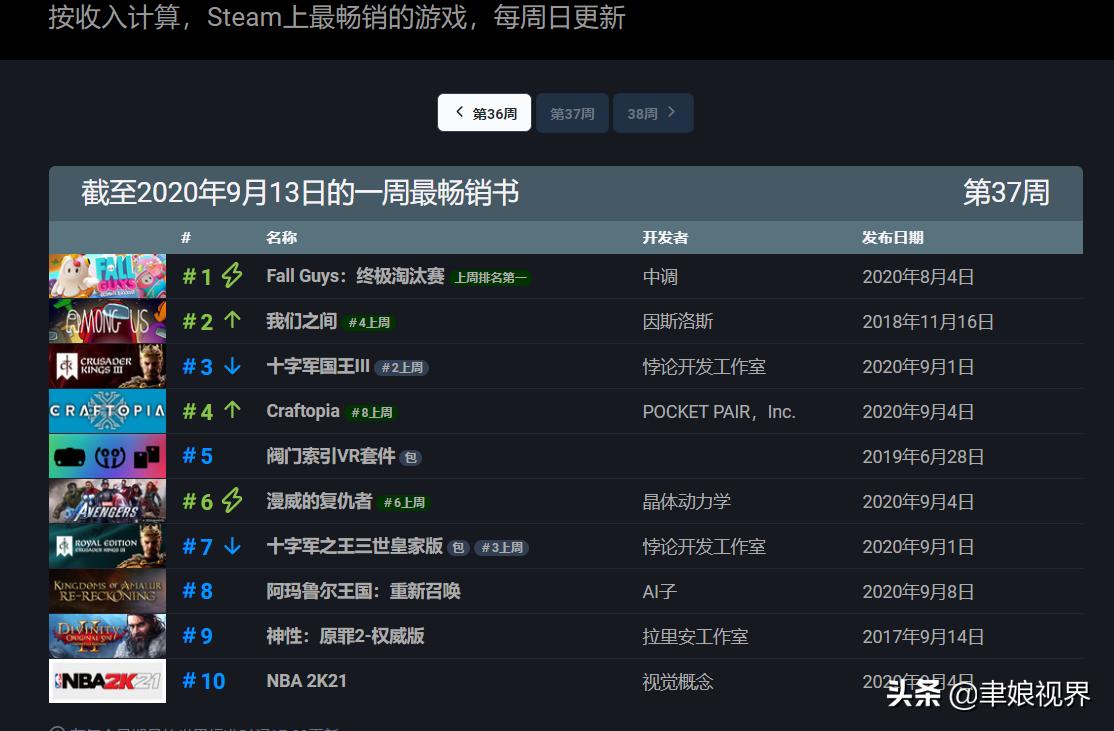Click the Among Us thumbnail image
1114x731 pixels.
(x=107, y=321)
